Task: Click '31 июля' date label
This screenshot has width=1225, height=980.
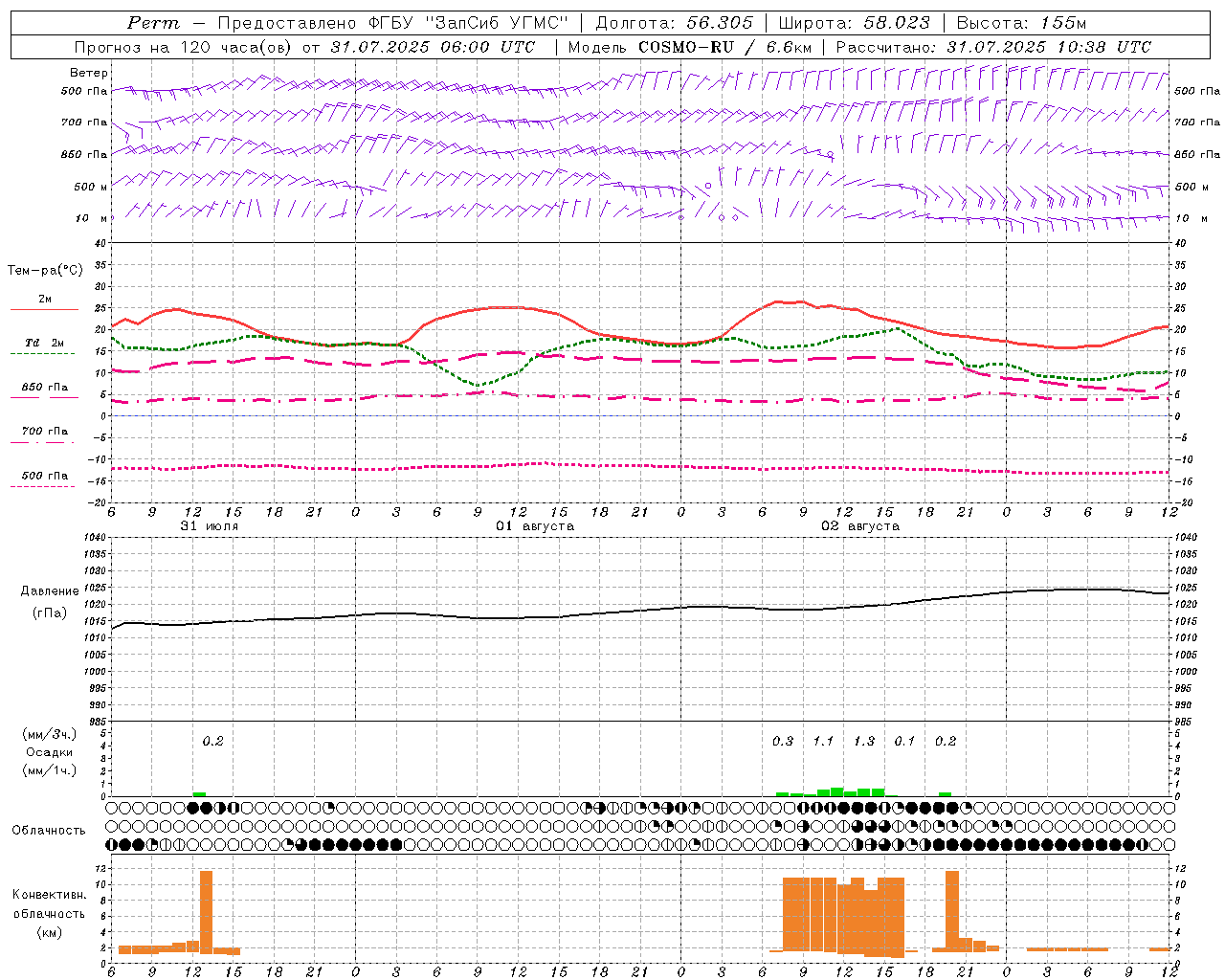Action: [x=210, y=526]
